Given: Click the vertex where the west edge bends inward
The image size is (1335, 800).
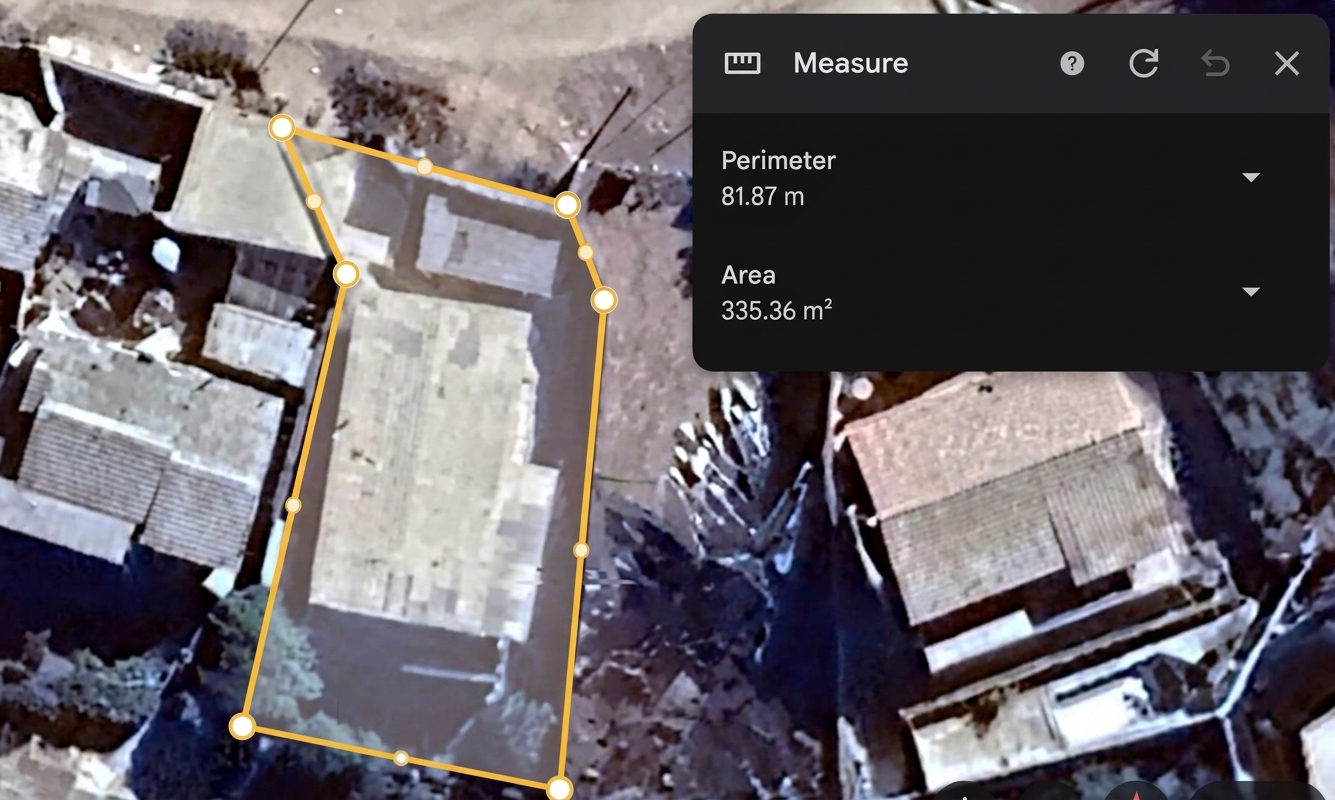Looking at the screenshot, I should coord(346,274).
